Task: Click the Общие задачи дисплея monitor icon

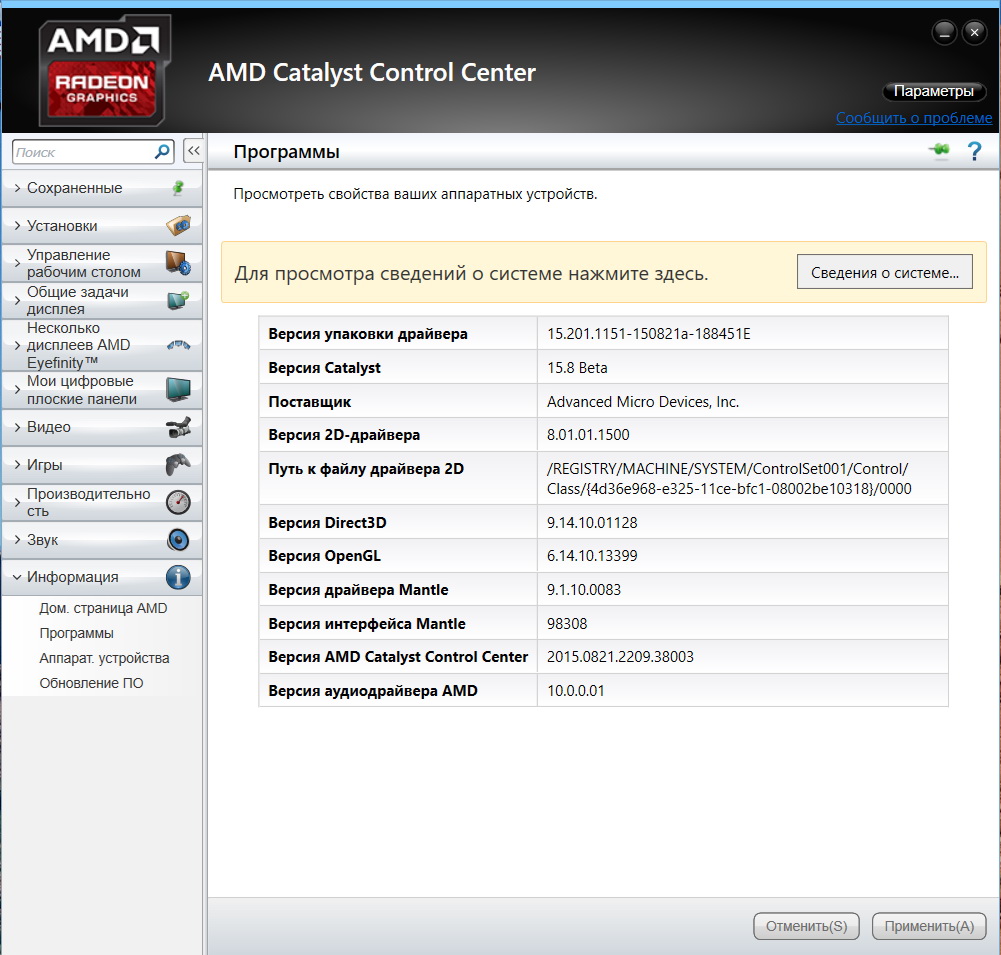Action: point(178,300)
